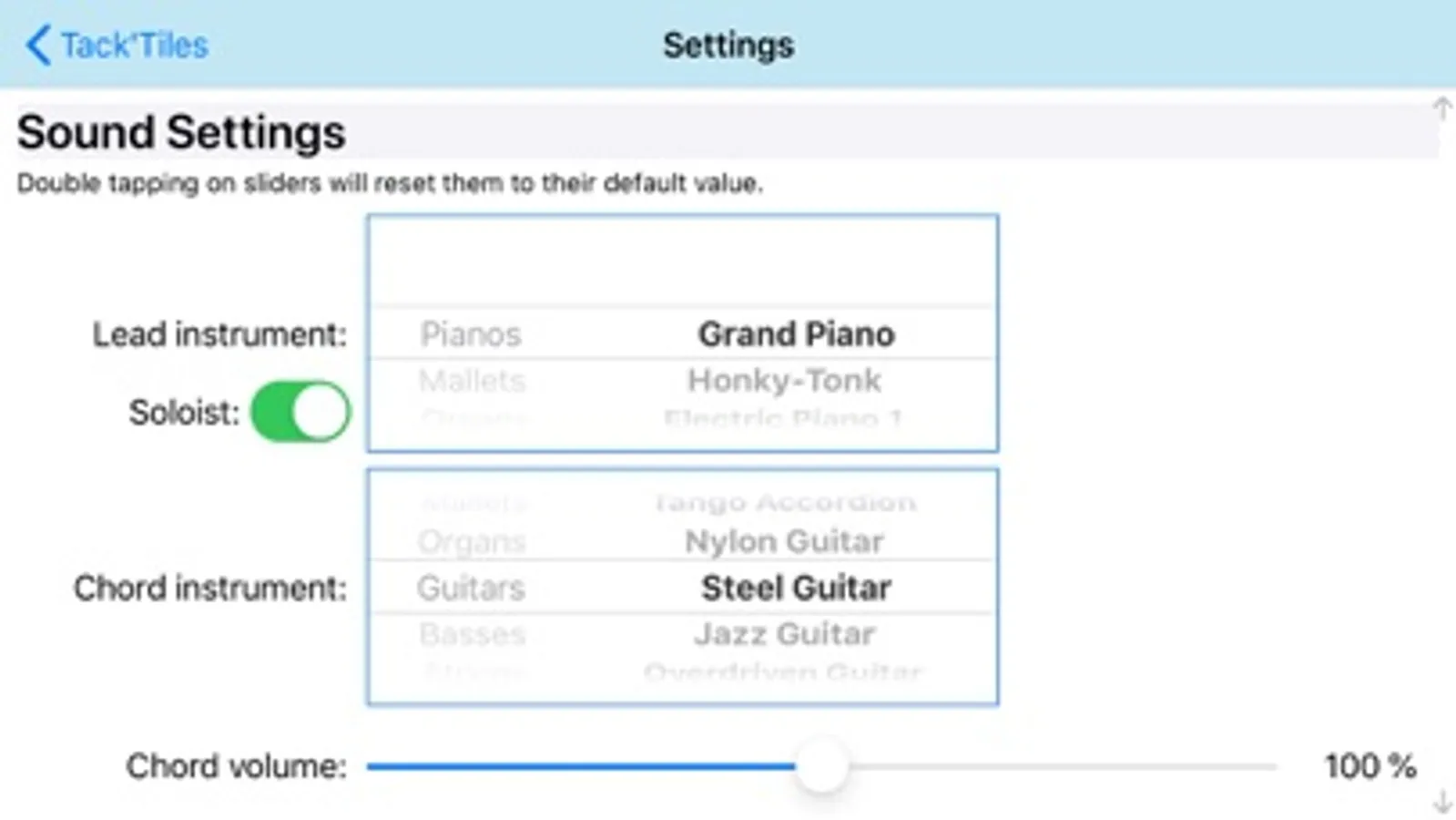Select Basses category in chord picker
The width and height of the screenshot is (1456, 820).
point(472,633)
